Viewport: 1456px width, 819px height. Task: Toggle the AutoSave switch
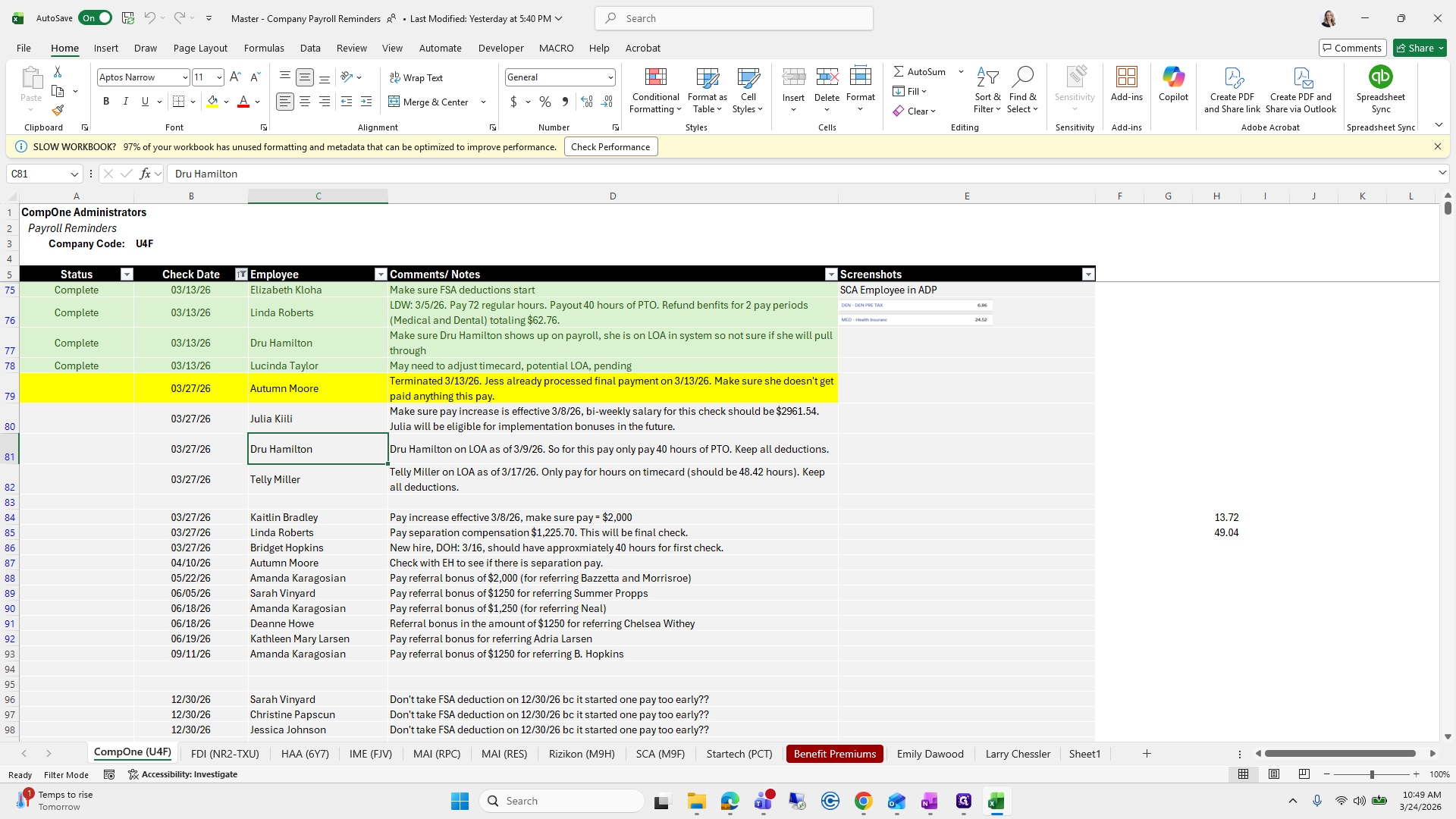pyautogui.click(x=95, y=18)
